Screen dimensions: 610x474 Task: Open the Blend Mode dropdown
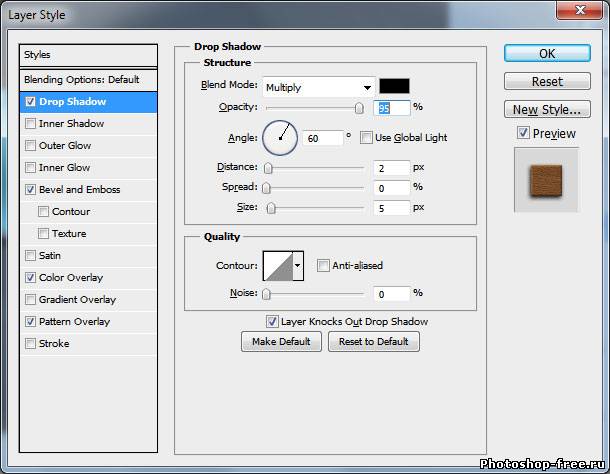tap(318, 87)
